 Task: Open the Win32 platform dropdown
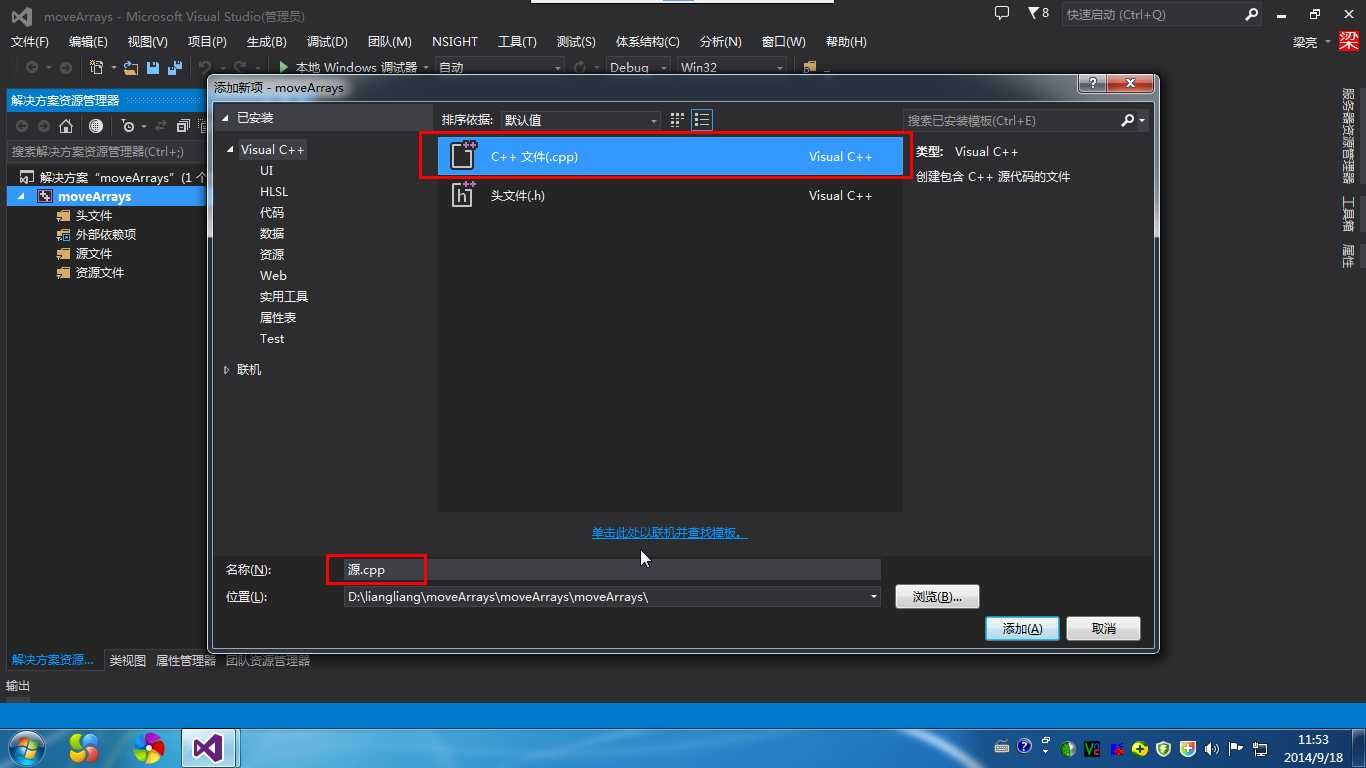[x=732, y=67]
